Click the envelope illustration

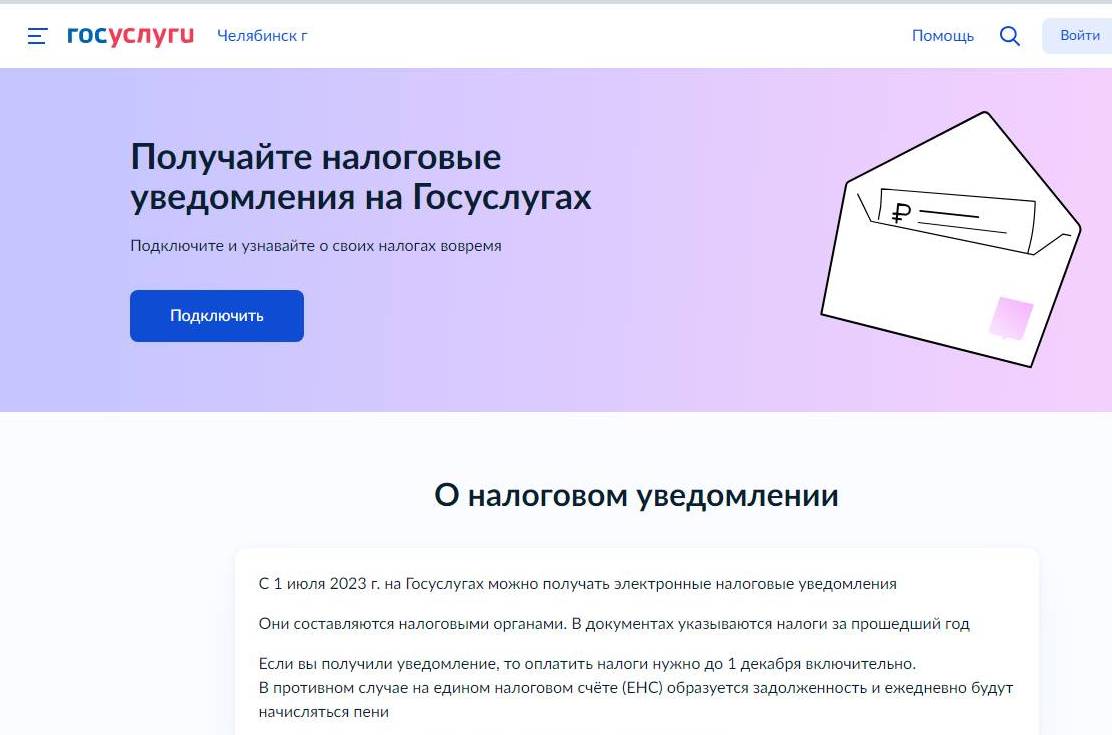pos(951,239)
